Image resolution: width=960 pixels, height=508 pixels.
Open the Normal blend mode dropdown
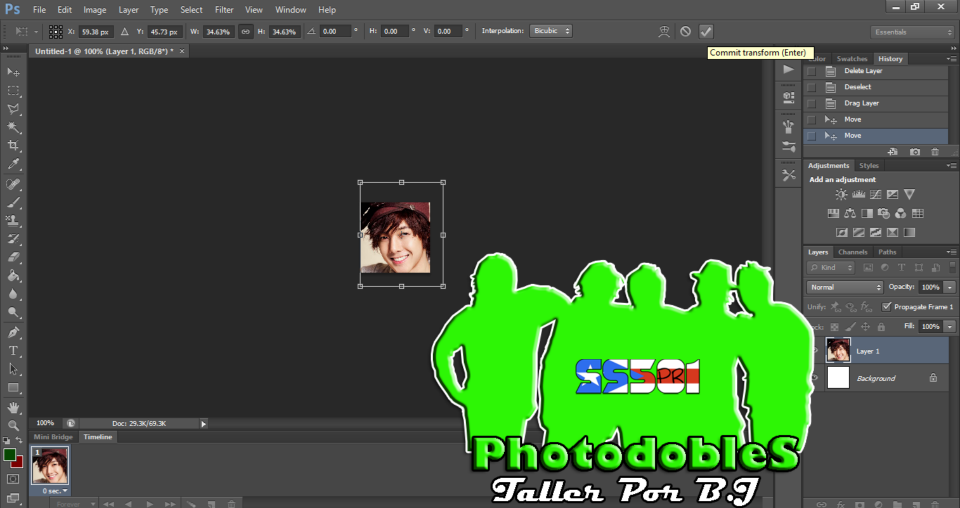(844, 287)
